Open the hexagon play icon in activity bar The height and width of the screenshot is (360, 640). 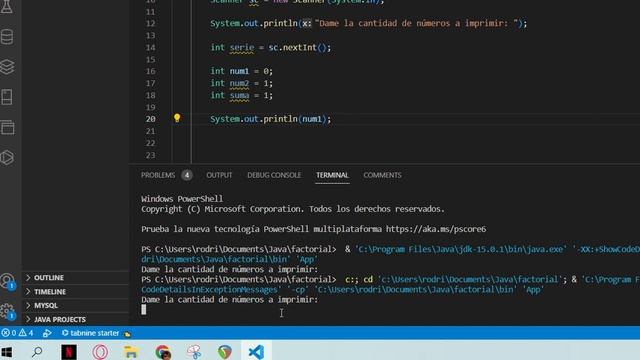coord(7,158)
